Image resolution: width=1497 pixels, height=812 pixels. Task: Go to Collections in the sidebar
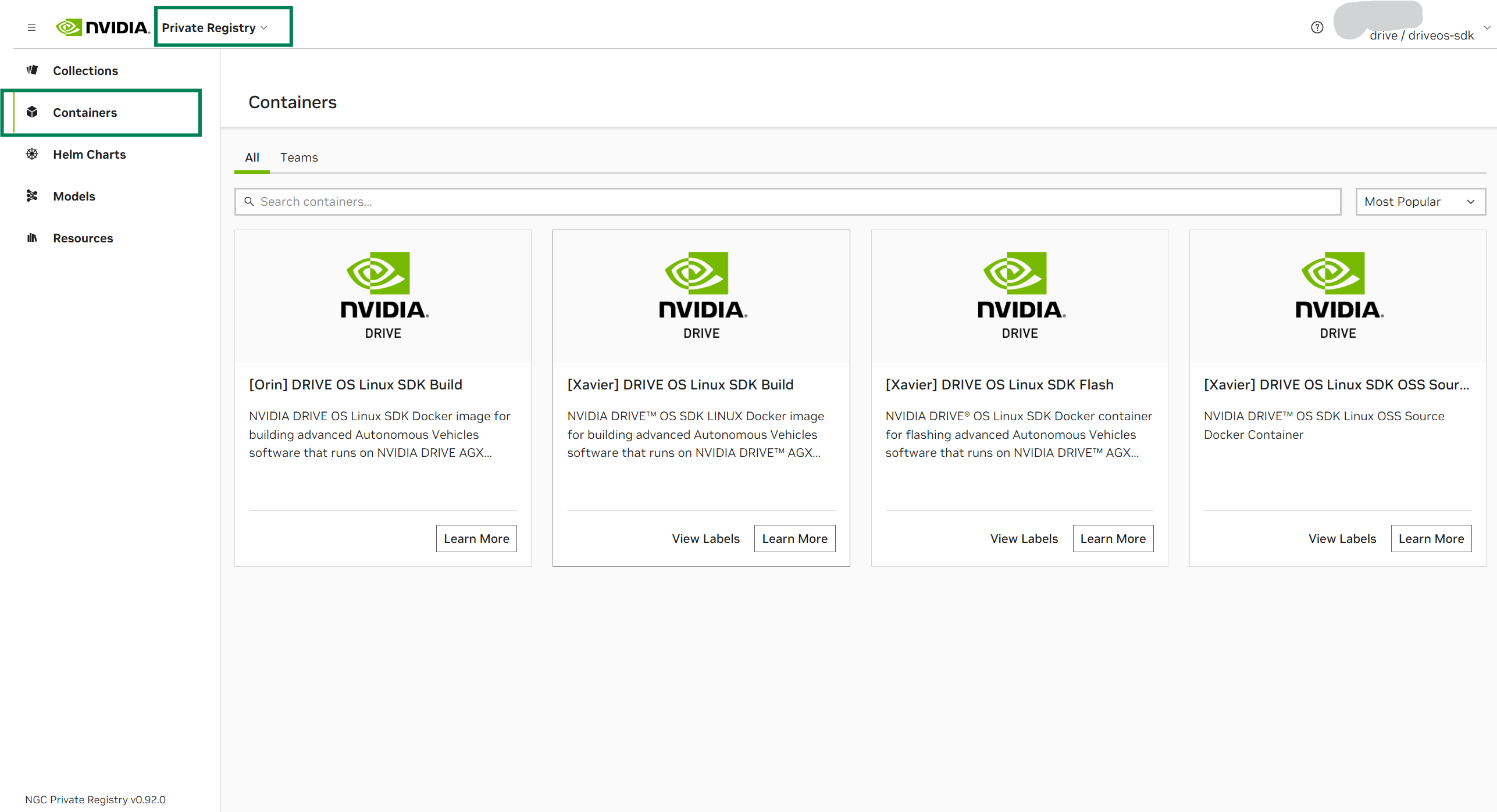coord(85,70)
